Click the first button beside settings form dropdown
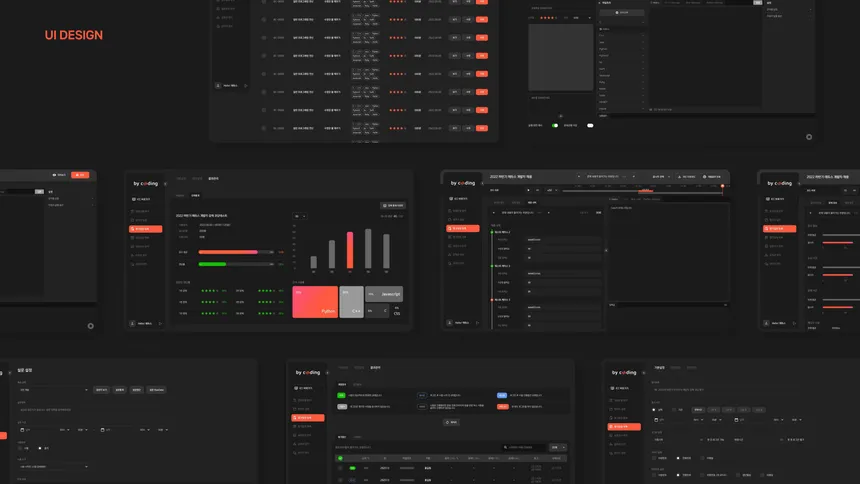Screen dimensions: 860x484 click(101, 390)
